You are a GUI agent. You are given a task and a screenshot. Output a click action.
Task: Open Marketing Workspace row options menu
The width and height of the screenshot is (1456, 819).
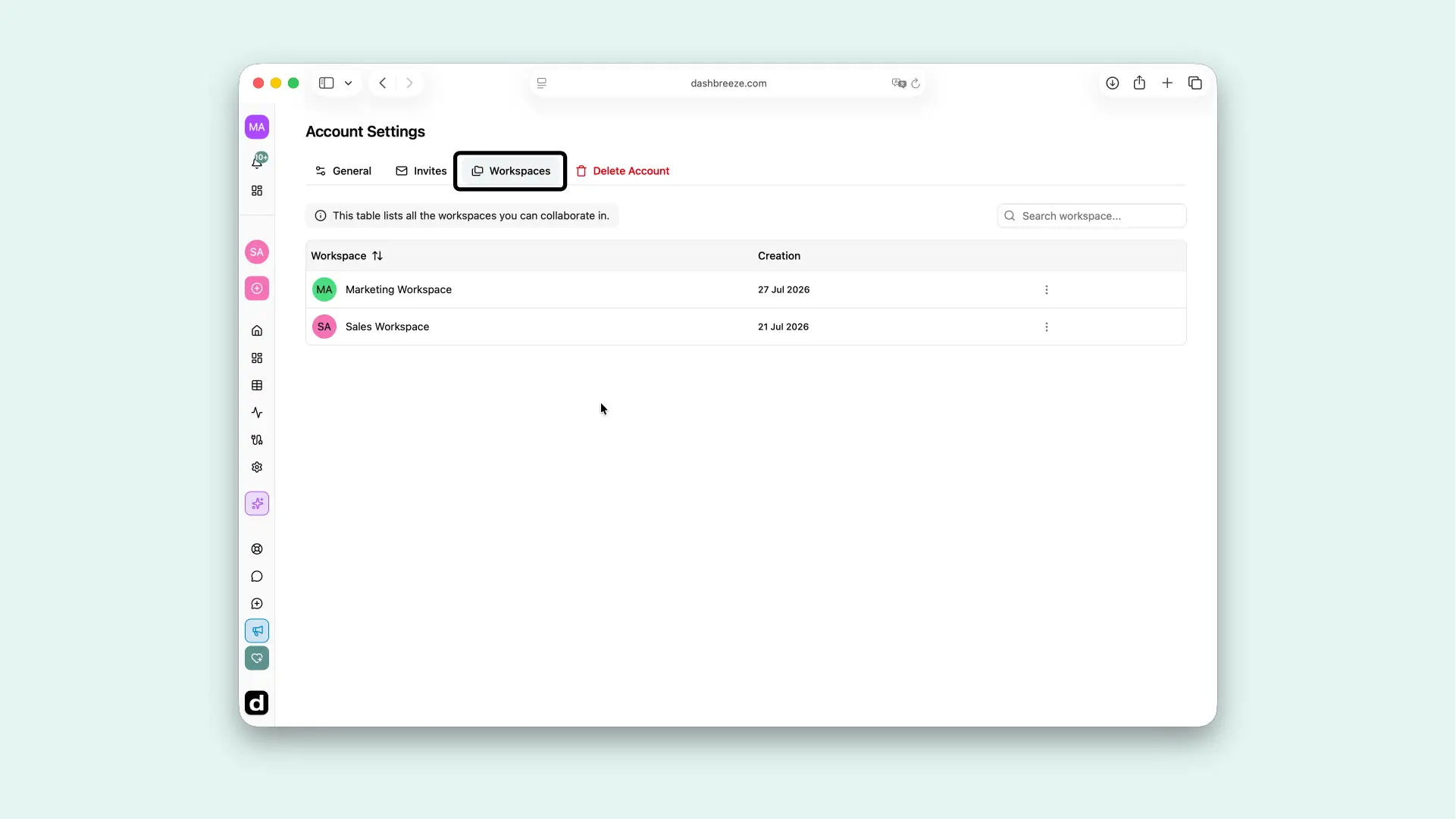pyautogui.click(x=1047, y=290)
